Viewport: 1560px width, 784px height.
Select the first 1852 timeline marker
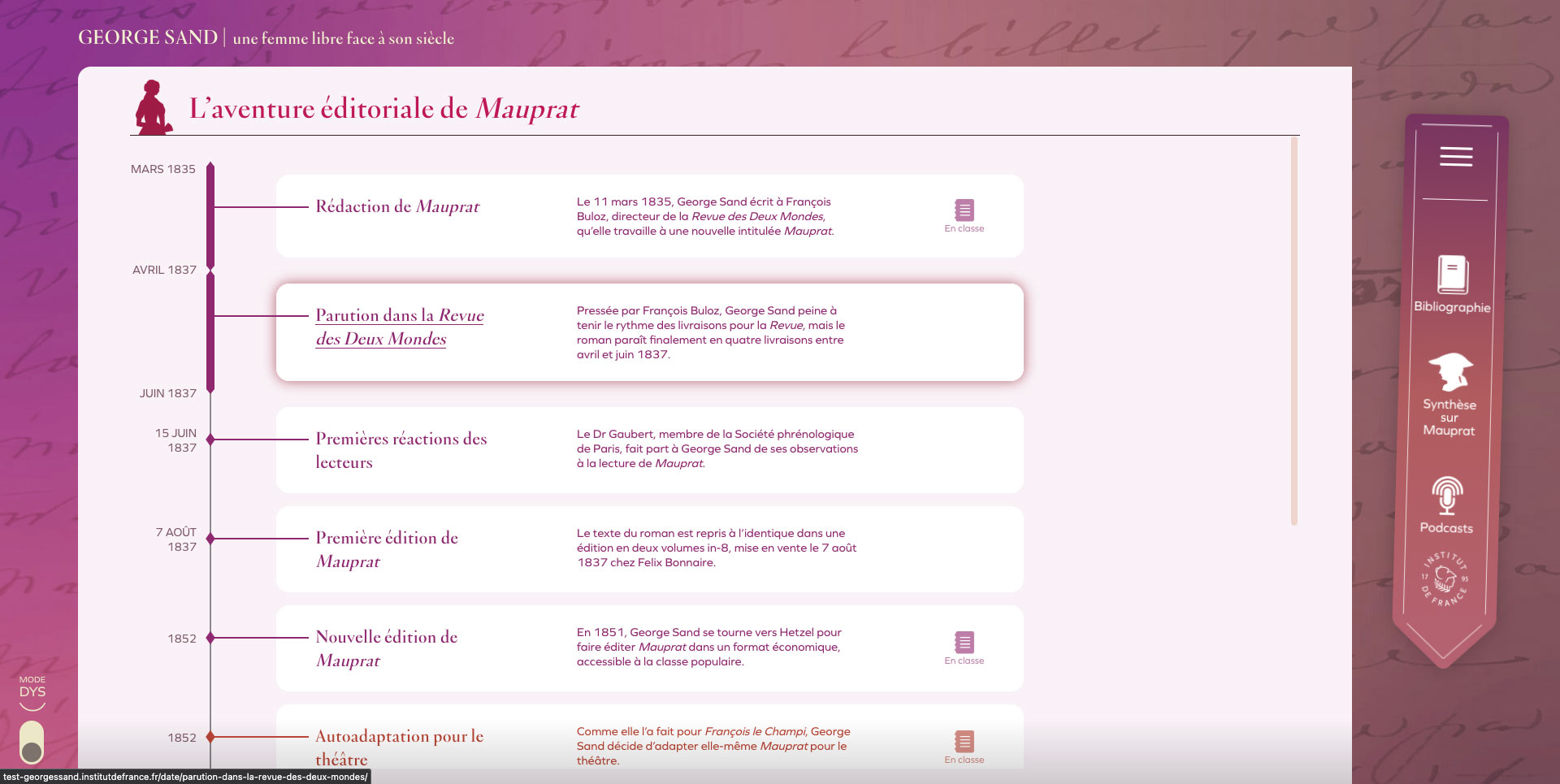(x=210, y=638)
